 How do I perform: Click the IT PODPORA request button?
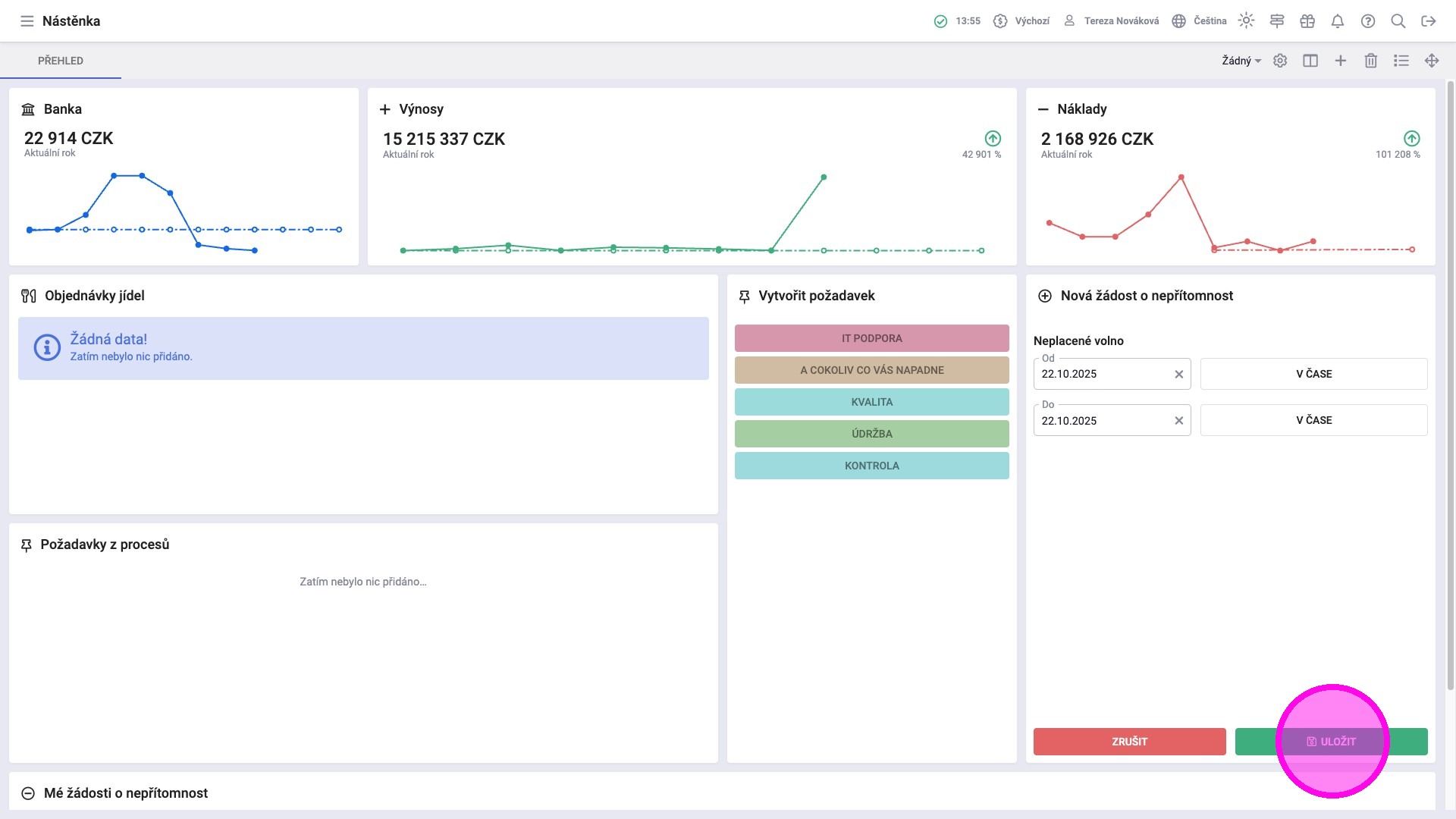(871, 338)
